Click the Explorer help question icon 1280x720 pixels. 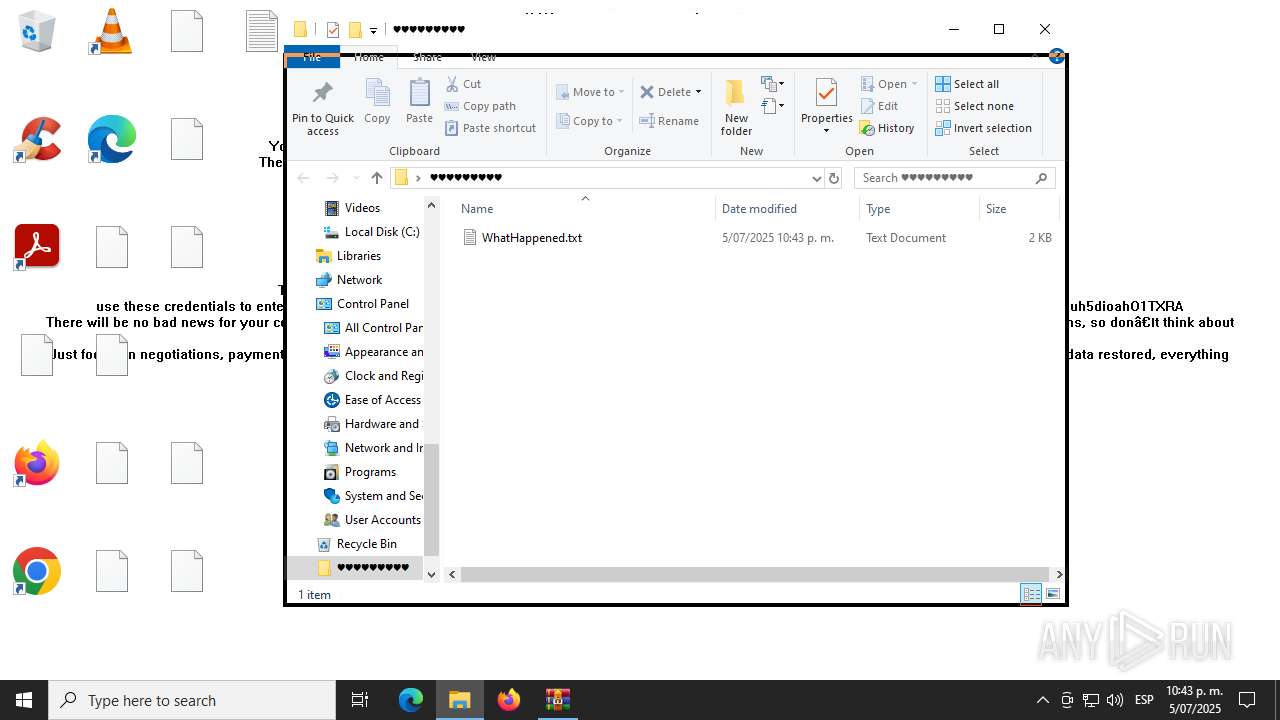coord(1056,57)
